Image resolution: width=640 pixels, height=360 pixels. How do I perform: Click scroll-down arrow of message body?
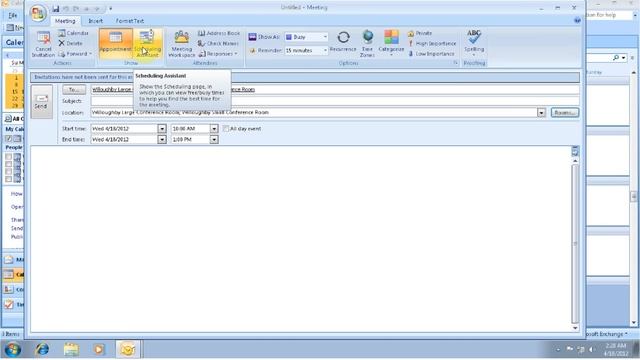pyautogui.click(x=575, y=328)
